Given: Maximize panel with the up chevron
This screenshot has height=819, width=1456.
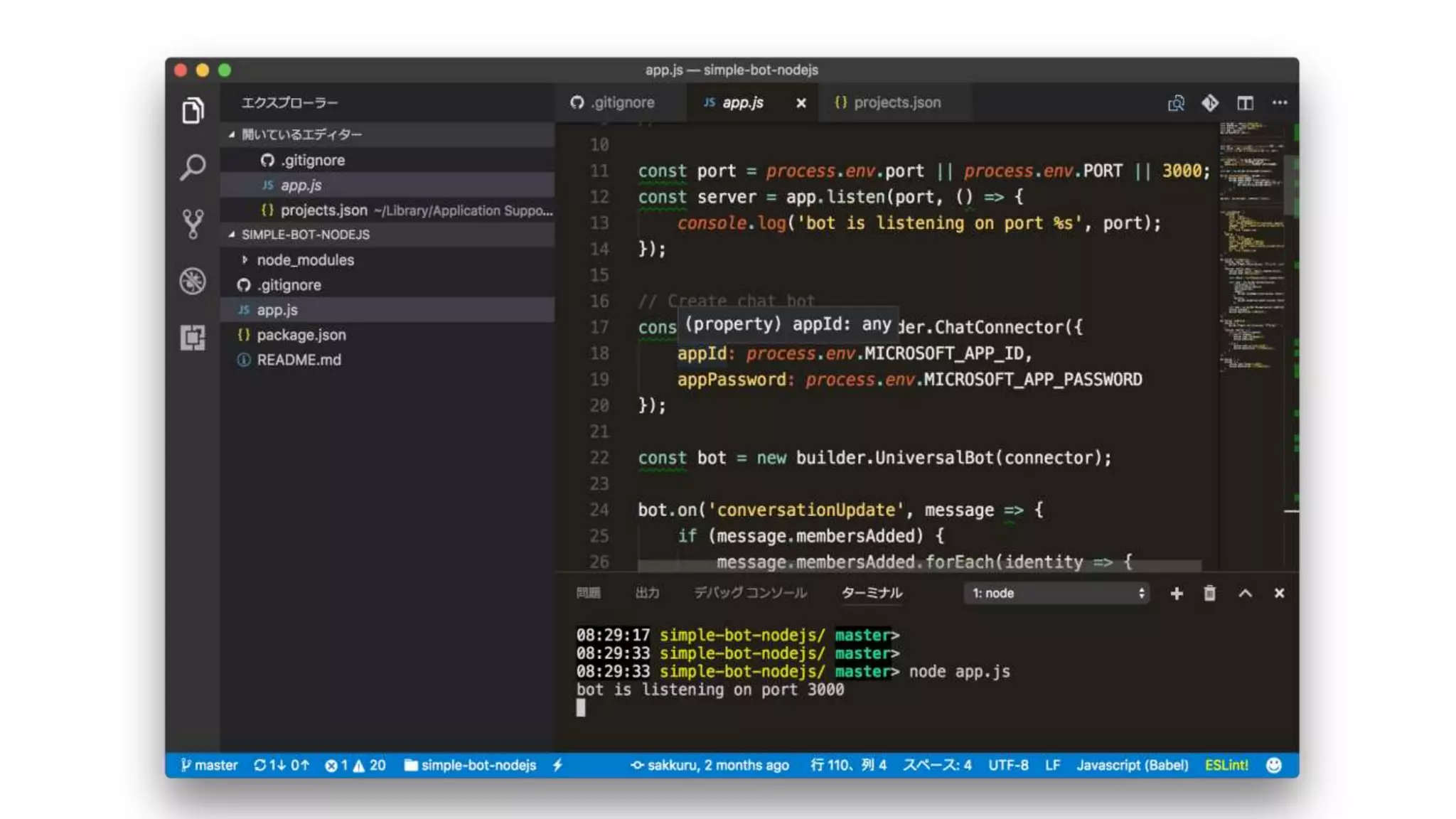Looking at the screenshot, I should pyautogui.click(x=1245, y=593).
